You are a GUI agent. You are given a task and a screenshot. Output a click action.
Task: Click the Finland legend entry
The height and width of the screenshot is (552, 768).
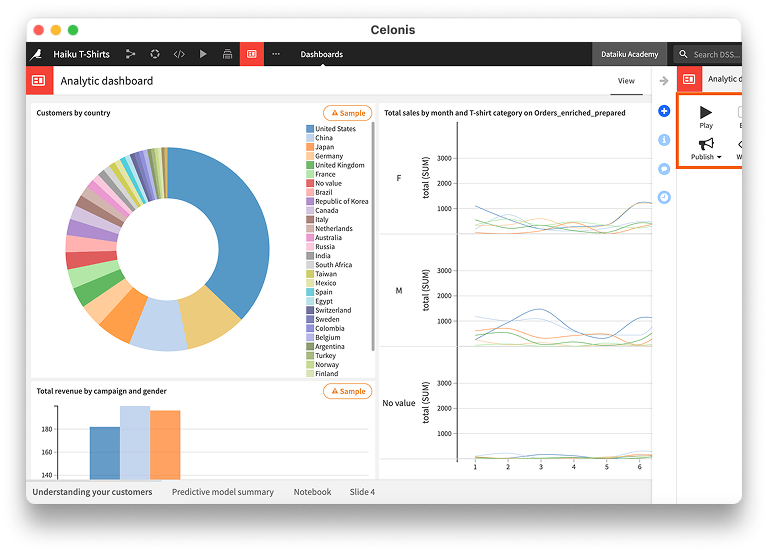coord(322,374)
